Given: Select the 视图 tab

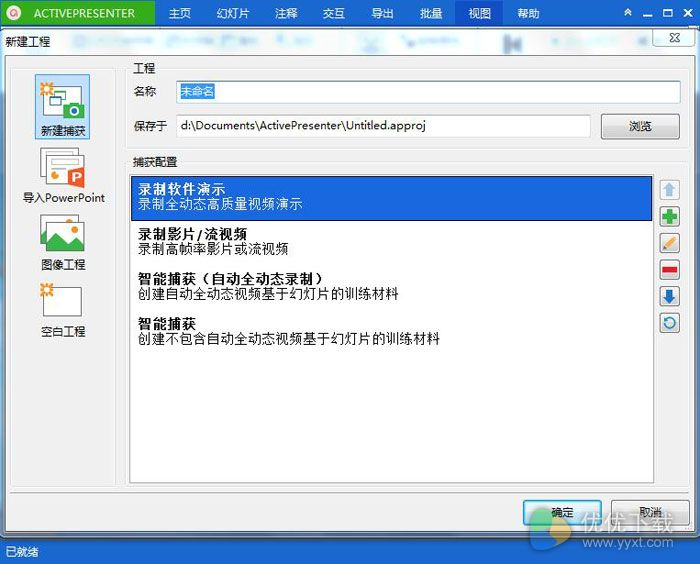Looking at the screenshot, I should click(x=479, y=13).
